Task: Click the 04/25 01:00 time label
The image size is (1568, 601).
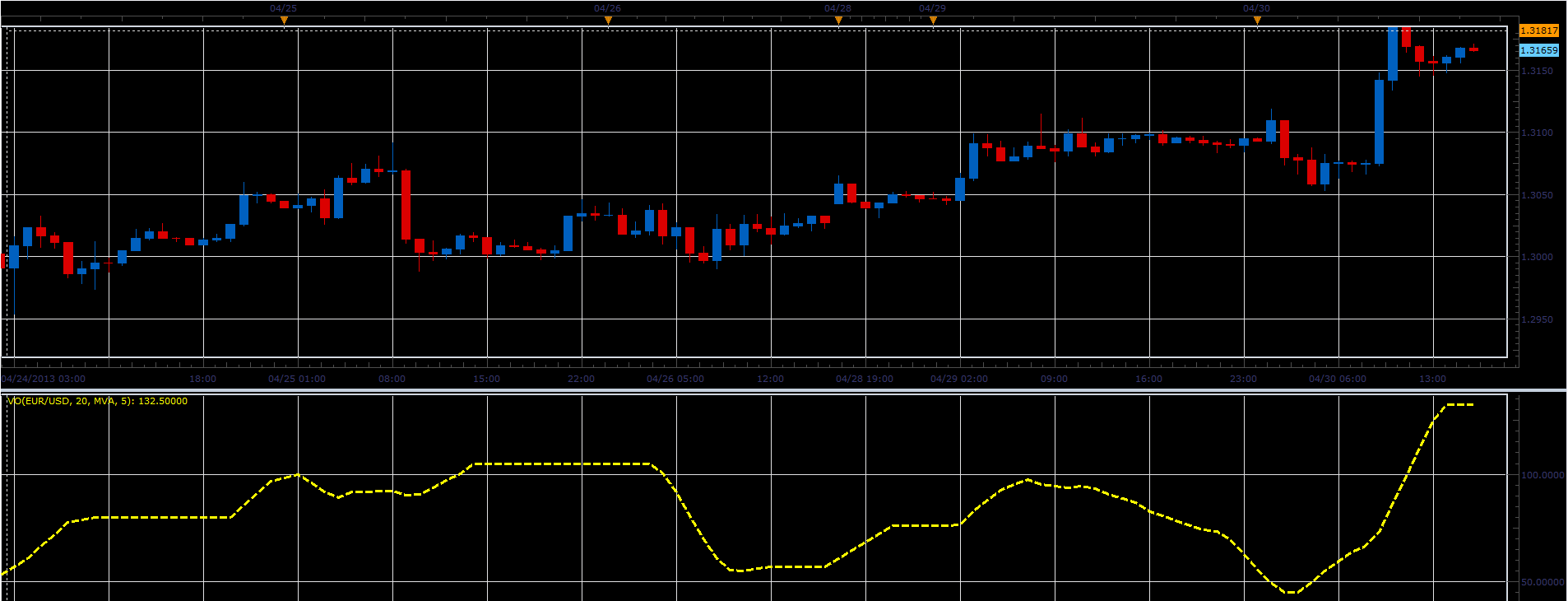Action: pos(297,379)
